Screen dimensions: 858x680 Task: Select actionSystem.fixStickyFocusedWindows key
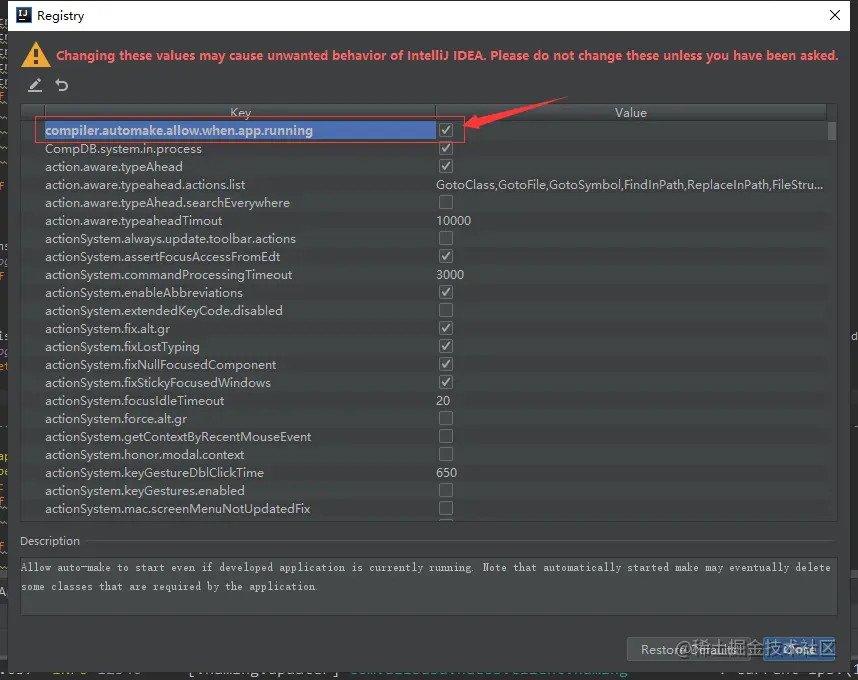pyautogui.click(x=158, y=383)
